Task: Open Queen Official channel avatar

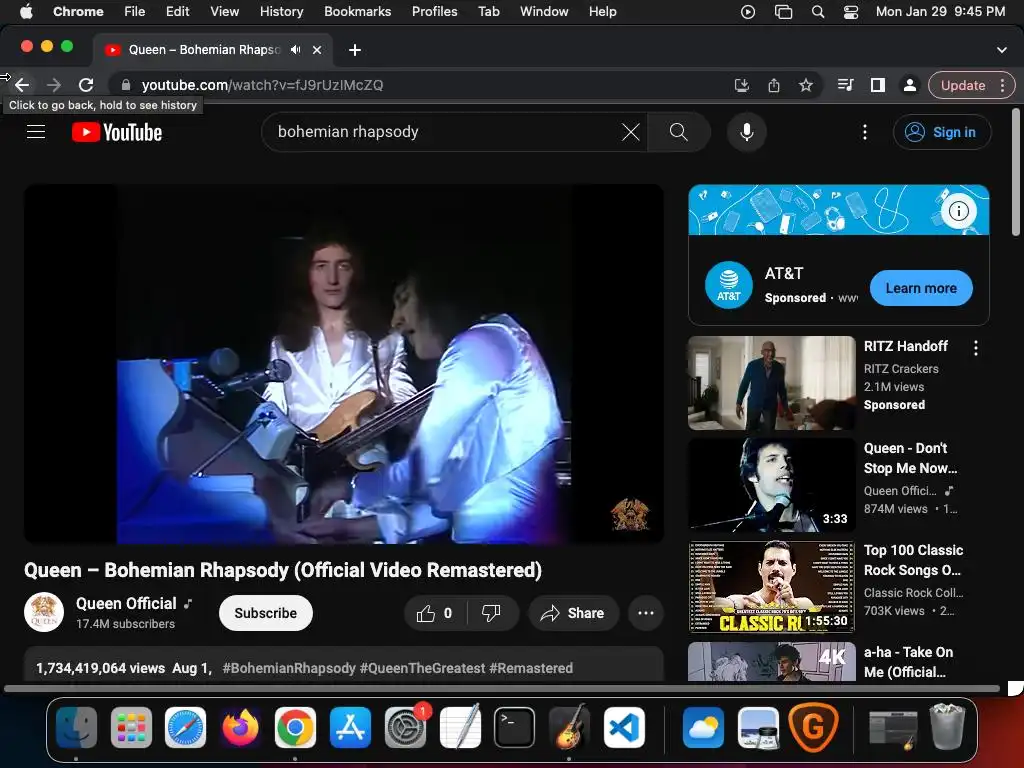Action: (x=44, y=613)
